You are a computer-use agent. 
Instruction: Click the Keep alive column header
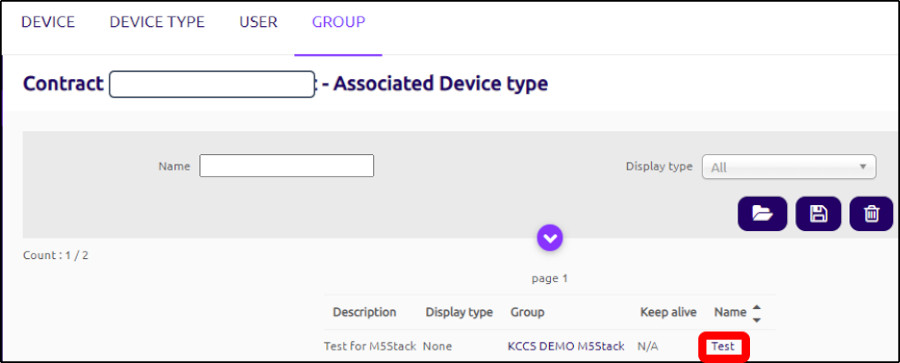click(668, 312)
